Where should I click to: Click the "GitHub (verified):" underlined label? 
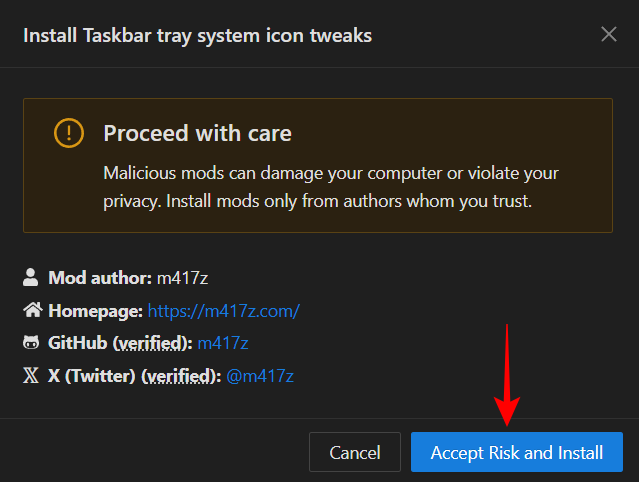(x=120, y=343)
